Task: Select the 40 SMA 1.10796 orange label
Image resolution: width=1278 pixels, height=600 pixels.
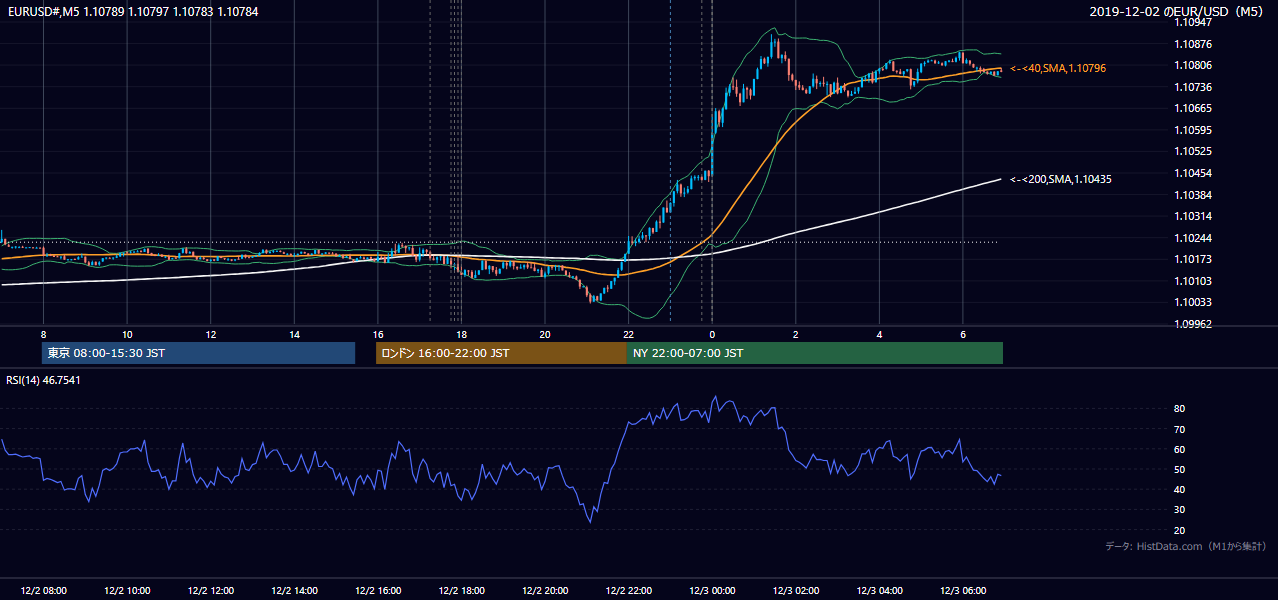Action: 1058,68
